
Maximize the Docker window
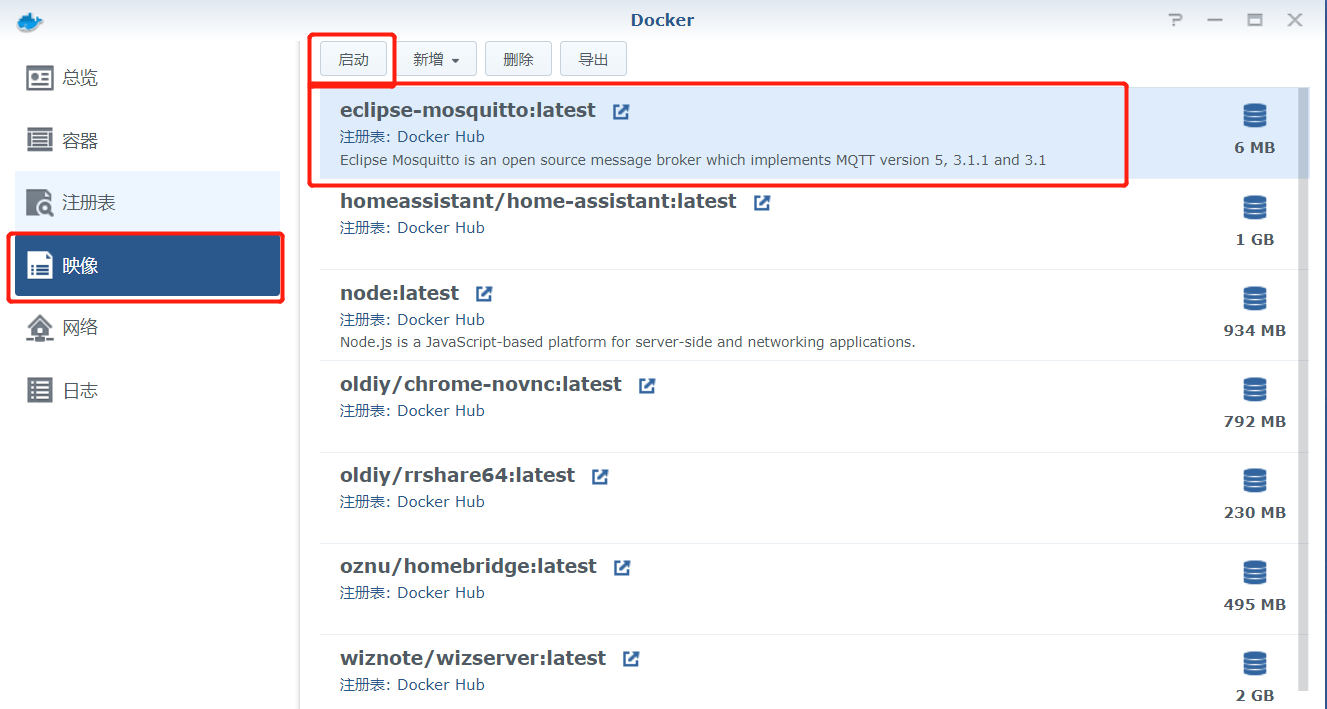click(1255, 20)
